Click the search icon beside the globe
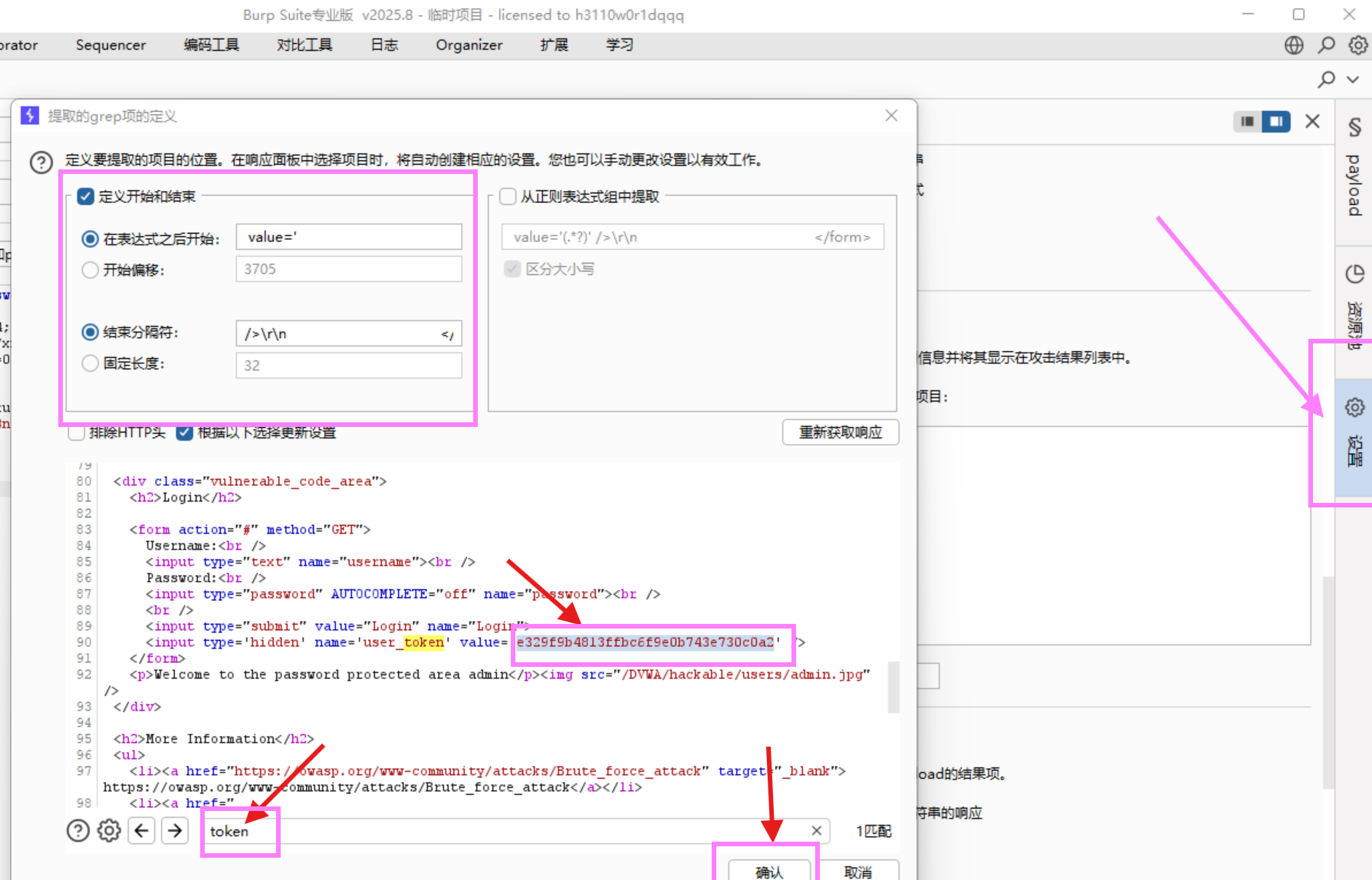Viewport: 1372px width, 880px height. click(x=1326, y=45)
